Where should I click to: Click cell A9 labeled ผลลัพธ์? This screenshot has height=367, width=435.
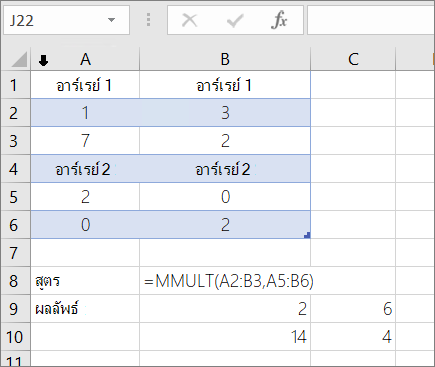pos(85,309)
